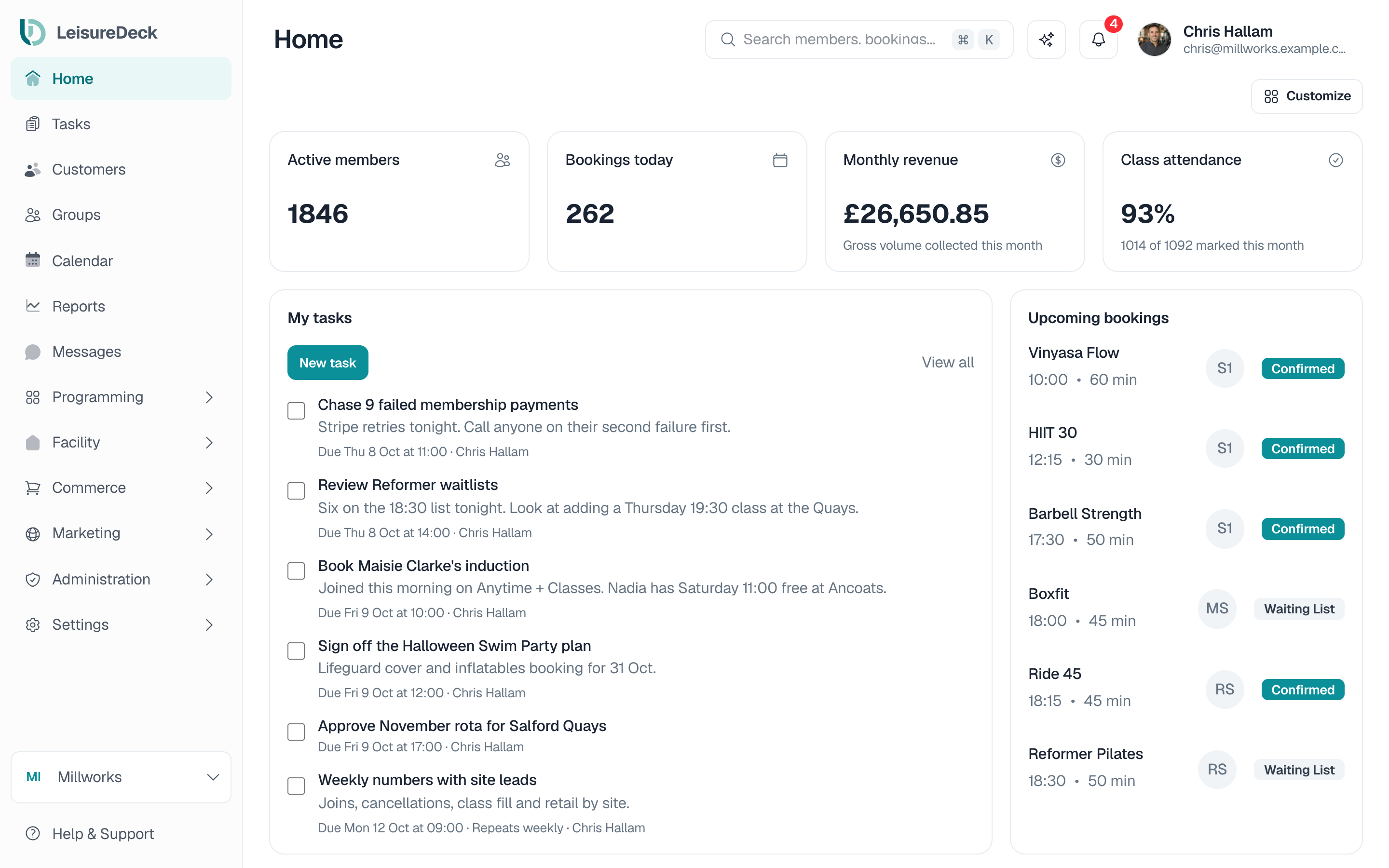Click the New task button
The height and width of the screenshot is (868, 1389).
328,362
